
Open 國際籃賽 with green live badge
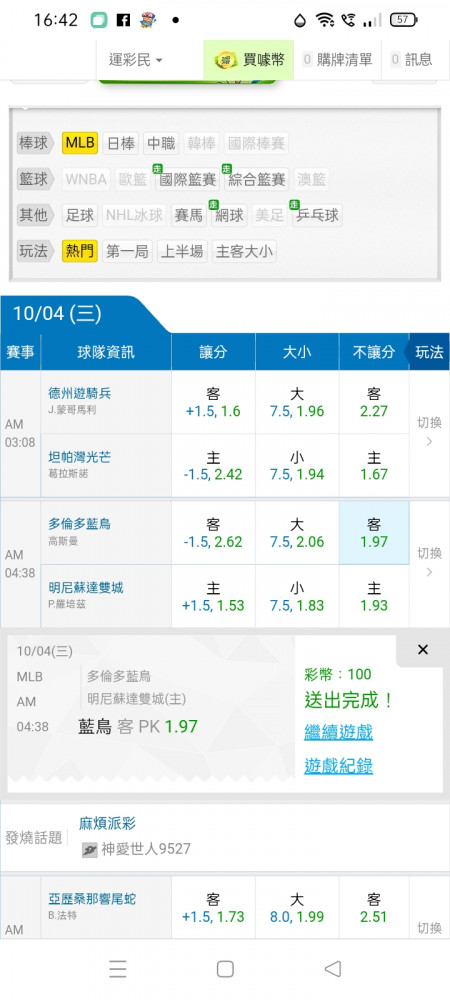pyautogui.click(x=187, y=179)
